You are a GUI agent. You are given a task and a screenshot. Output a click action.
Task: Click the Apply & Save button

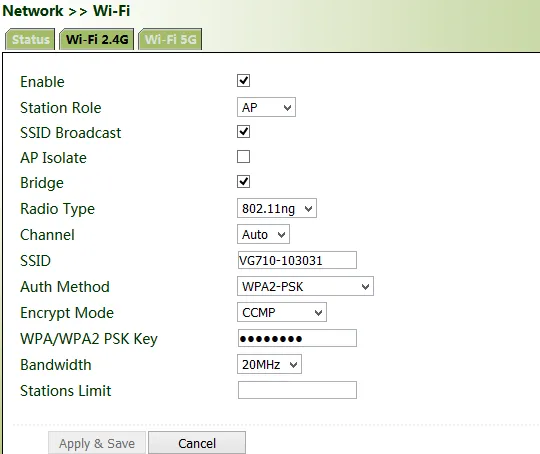(97, 443)
